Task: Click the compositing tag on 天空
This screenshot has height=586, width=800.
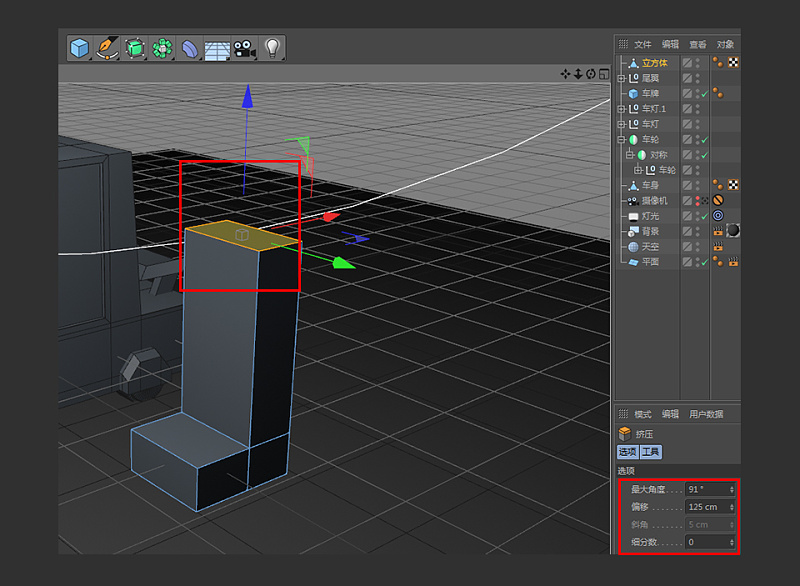Action: pos(718,246)
